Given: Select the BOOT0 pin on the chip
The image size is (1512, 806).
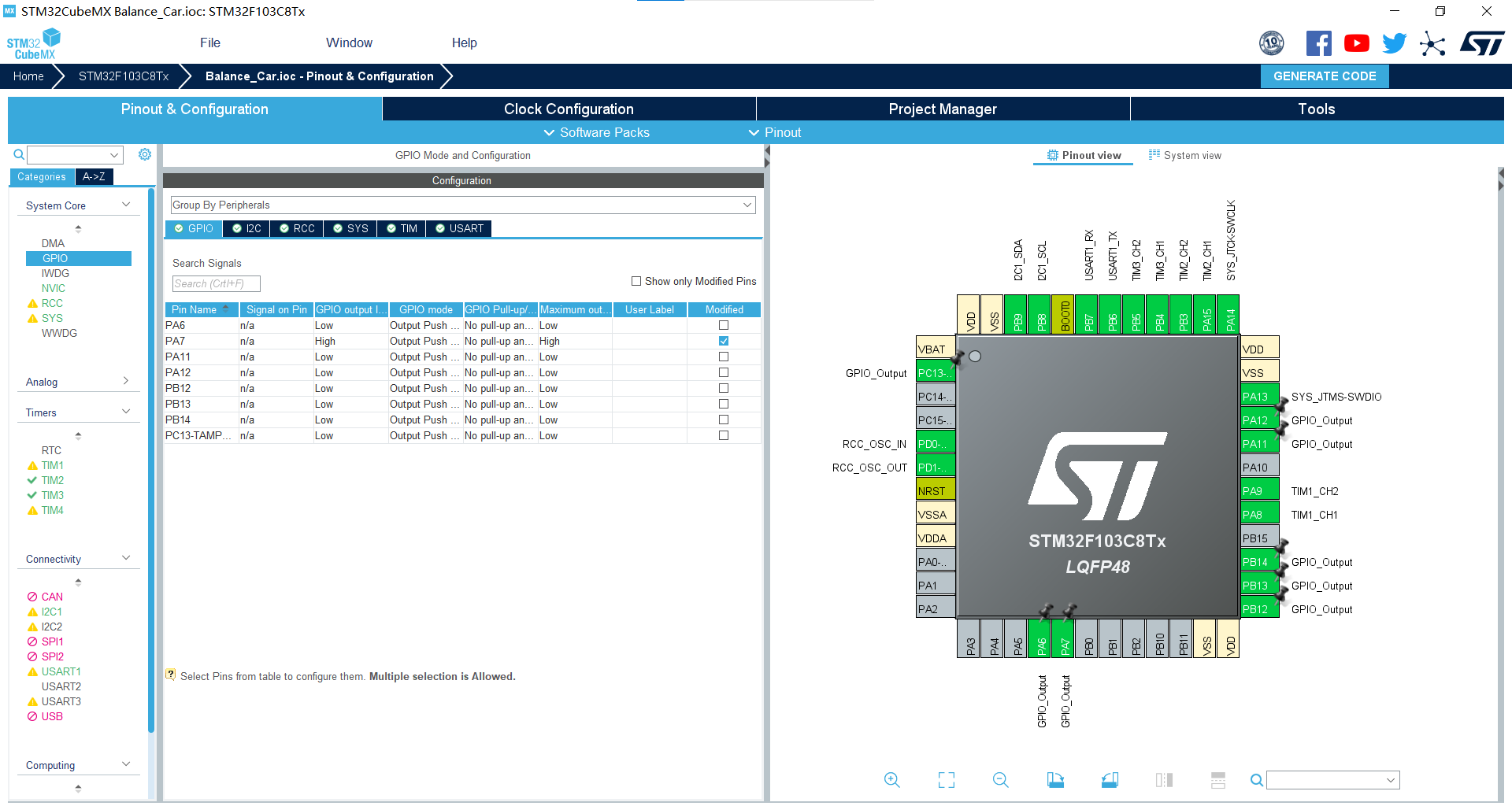Looking at the screenshot, I should 1065,315.
